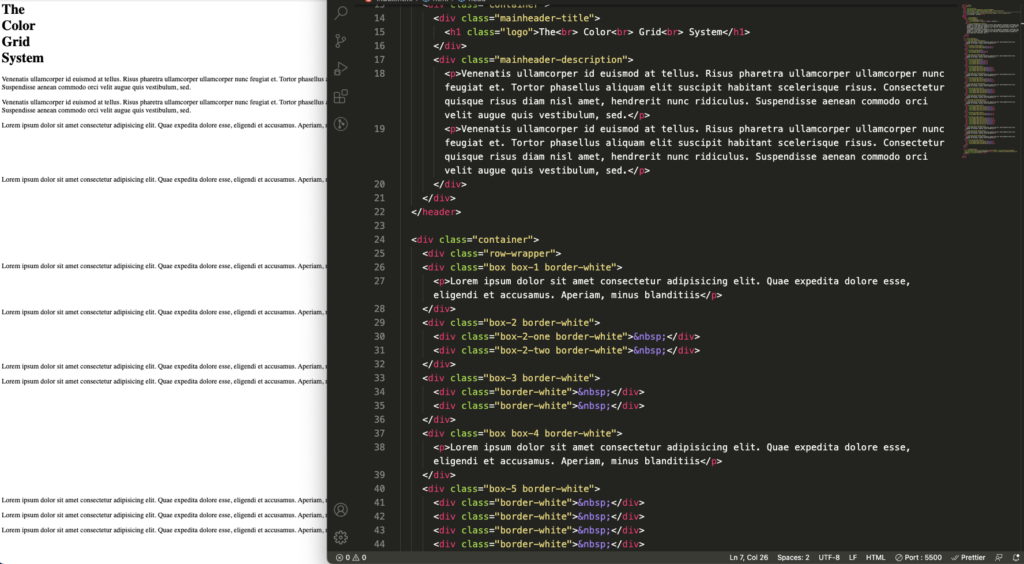
Task: Click the h1 class="logo" code line
Action: click(x=597, y=32)
